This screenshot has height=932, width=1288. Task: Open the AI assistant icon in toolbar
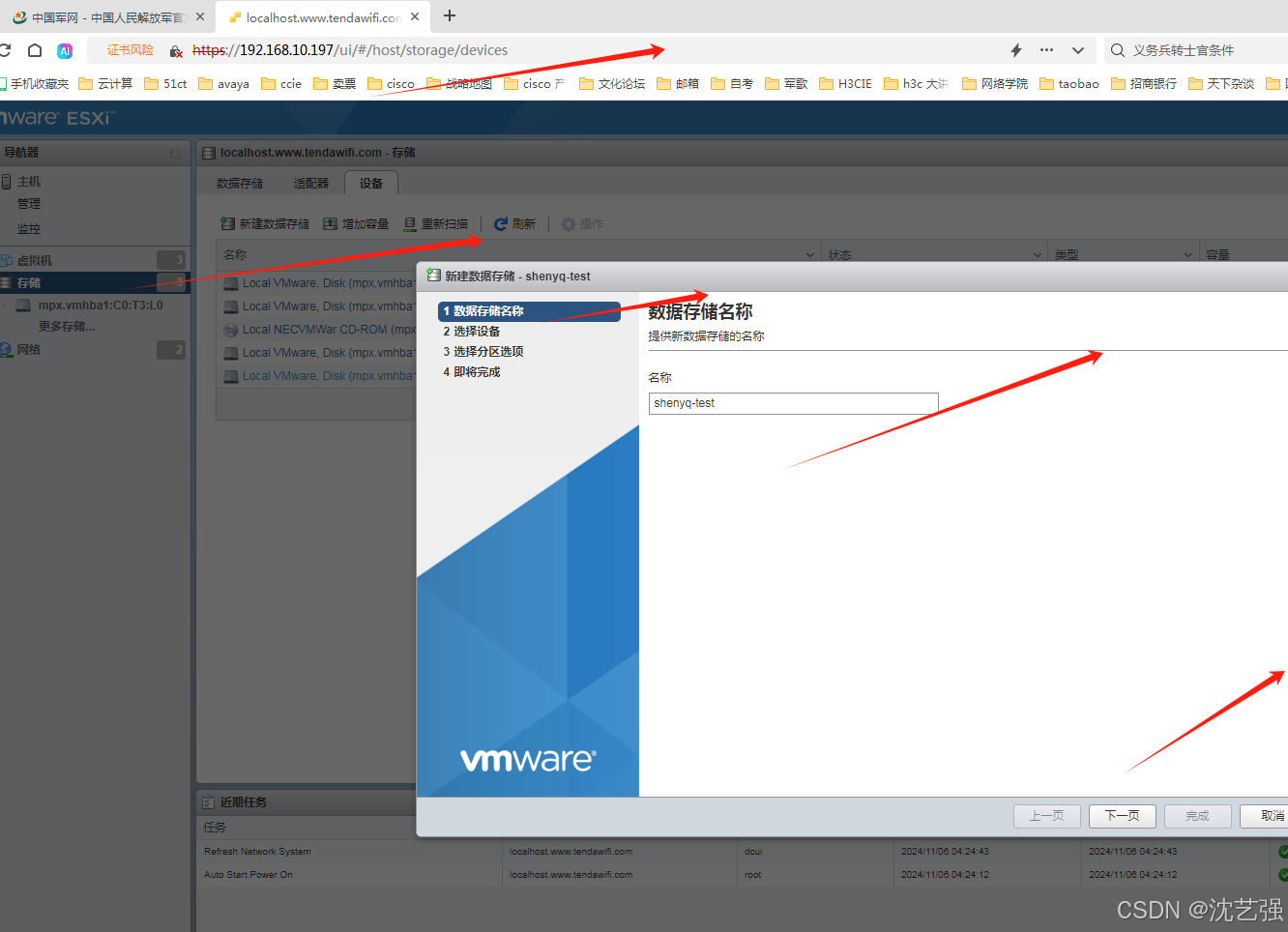pyautogui.click(x=65, y=50)
